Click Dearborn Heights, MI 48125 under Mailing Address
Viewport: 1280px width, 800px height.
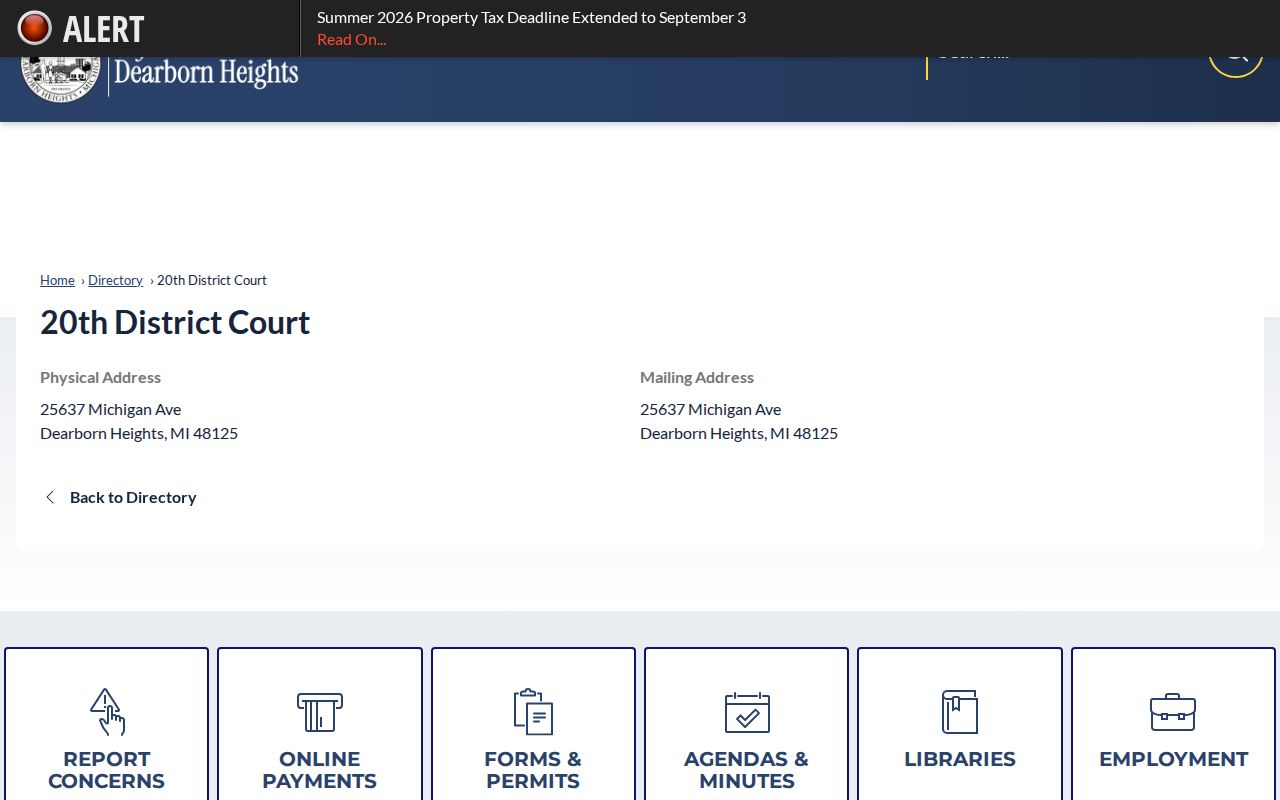(x=739, y=433)
